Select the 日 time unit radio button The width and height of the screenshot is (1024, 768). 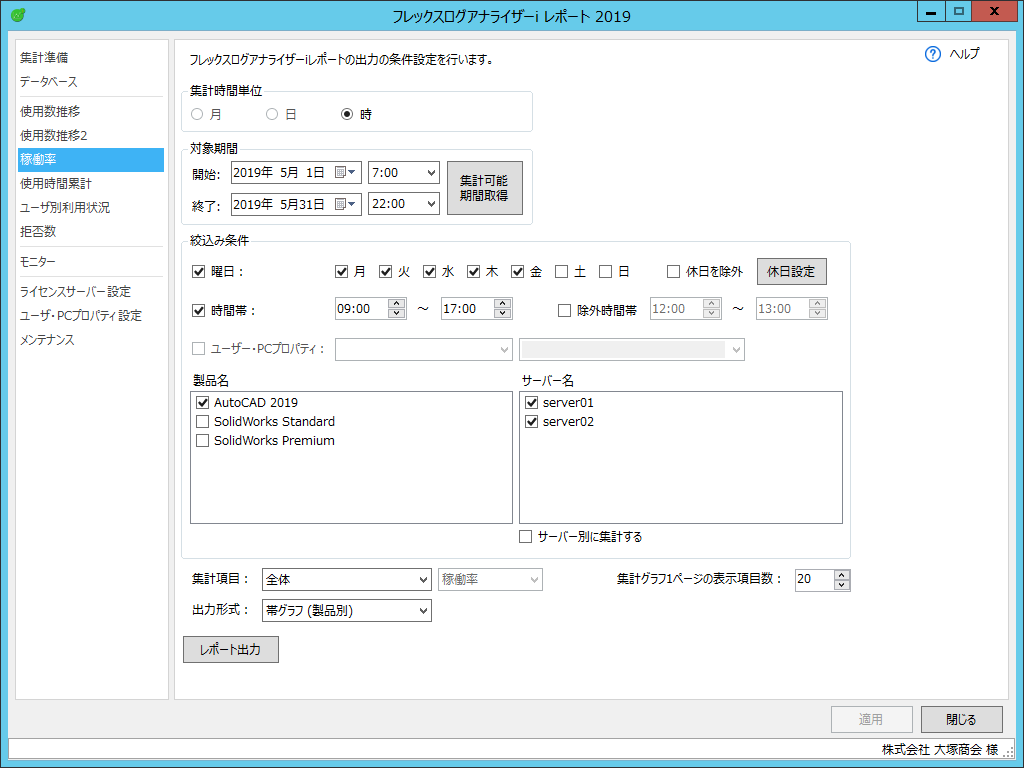(x=272, y=114)
